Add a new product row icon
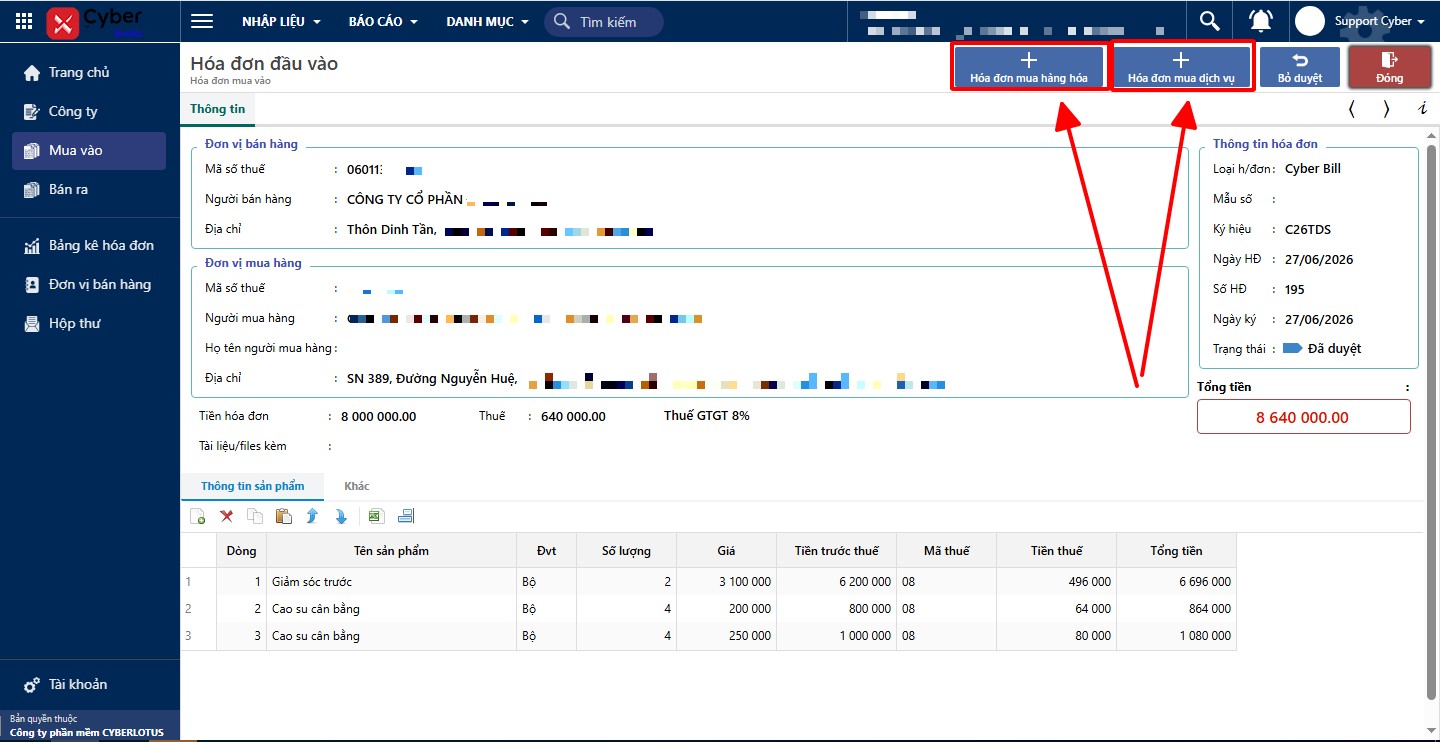1440x742 pixels. coord(198,516)
